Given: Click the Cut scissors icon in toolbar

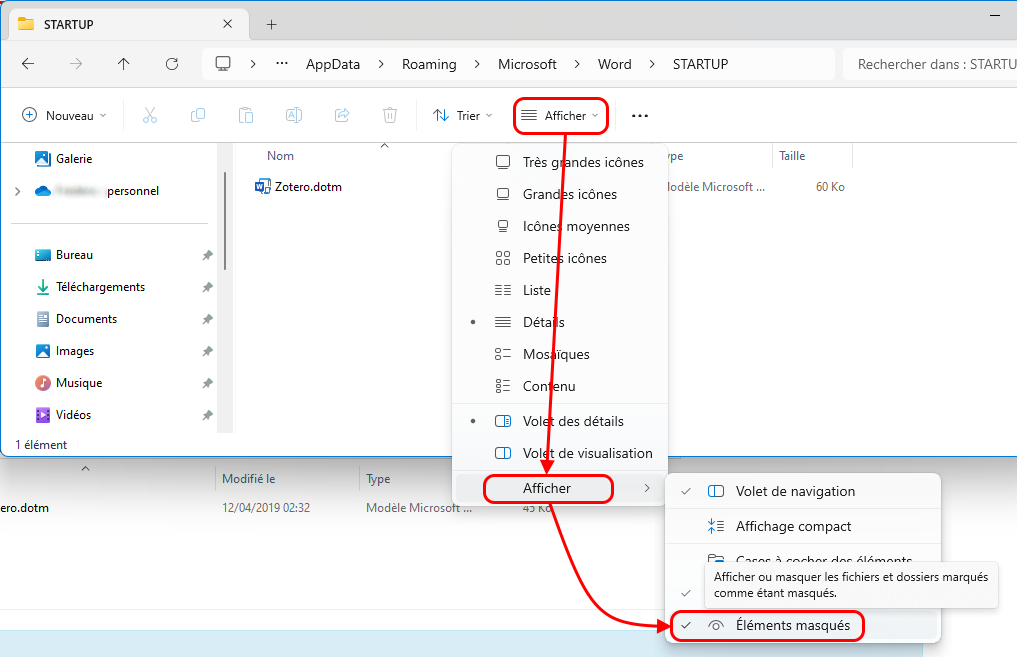Looking at the screenshot, I should click(x=150, y=116).
